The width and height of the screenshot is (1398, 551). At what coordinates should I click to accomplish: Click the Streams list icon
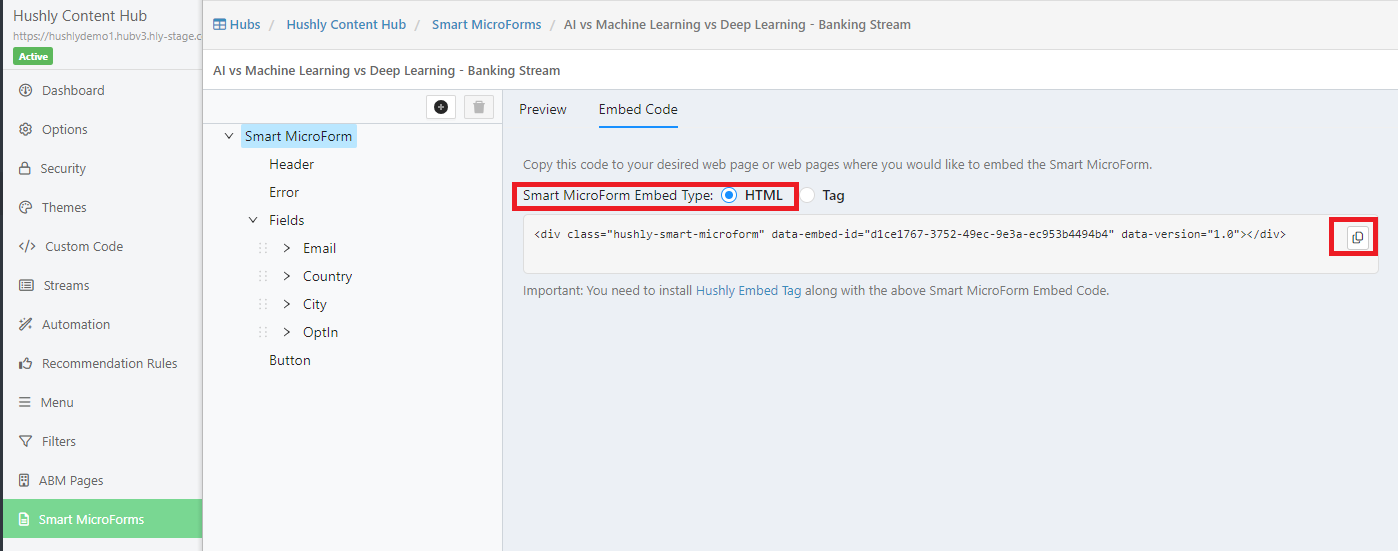pos(26,285)
